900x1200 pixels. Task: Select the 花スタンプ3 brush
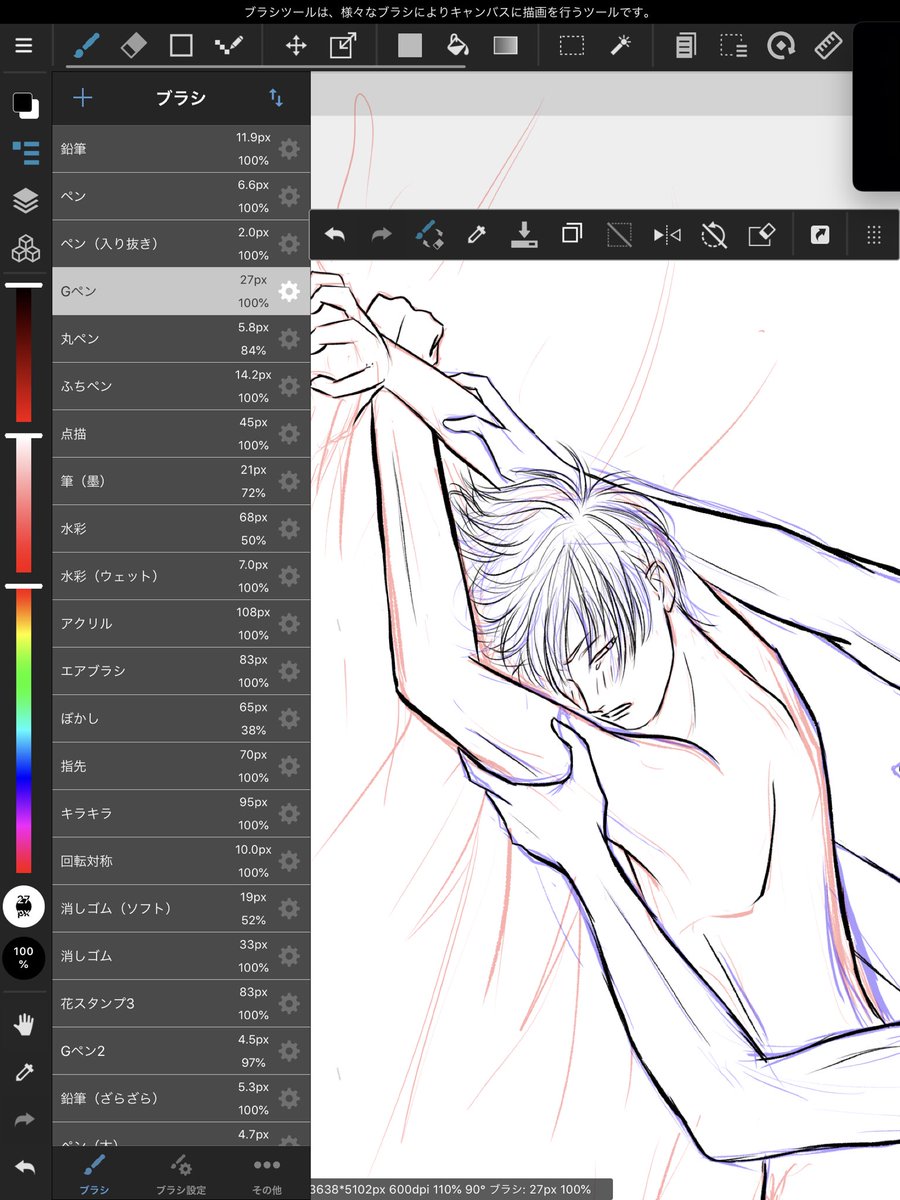click(181, 1003)
